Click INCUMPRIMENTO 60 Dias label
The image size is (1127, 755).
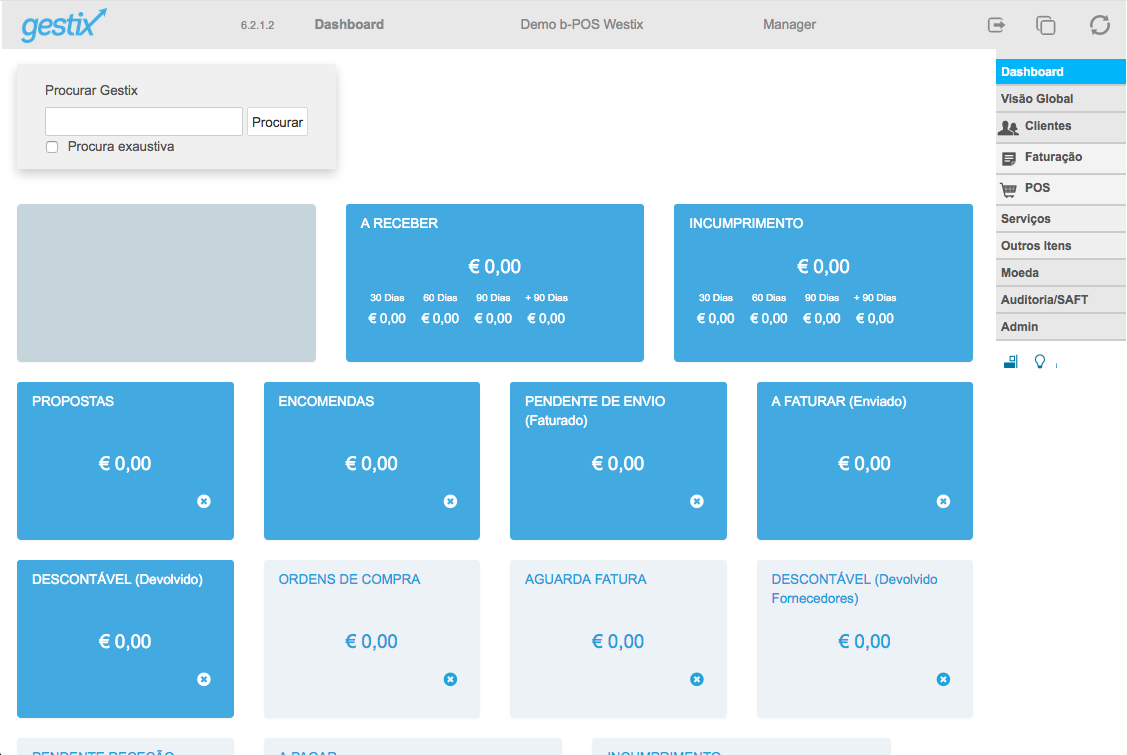click(x=769, y=298)
